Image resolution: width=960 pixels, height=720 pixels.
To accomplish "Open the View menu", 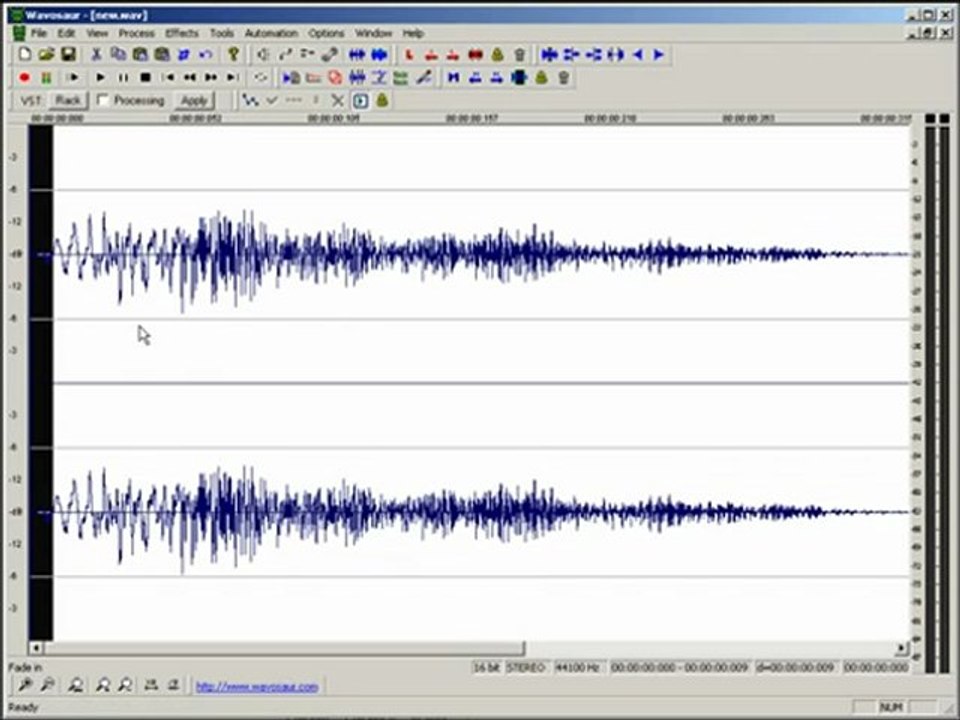I will pos(97,33).
